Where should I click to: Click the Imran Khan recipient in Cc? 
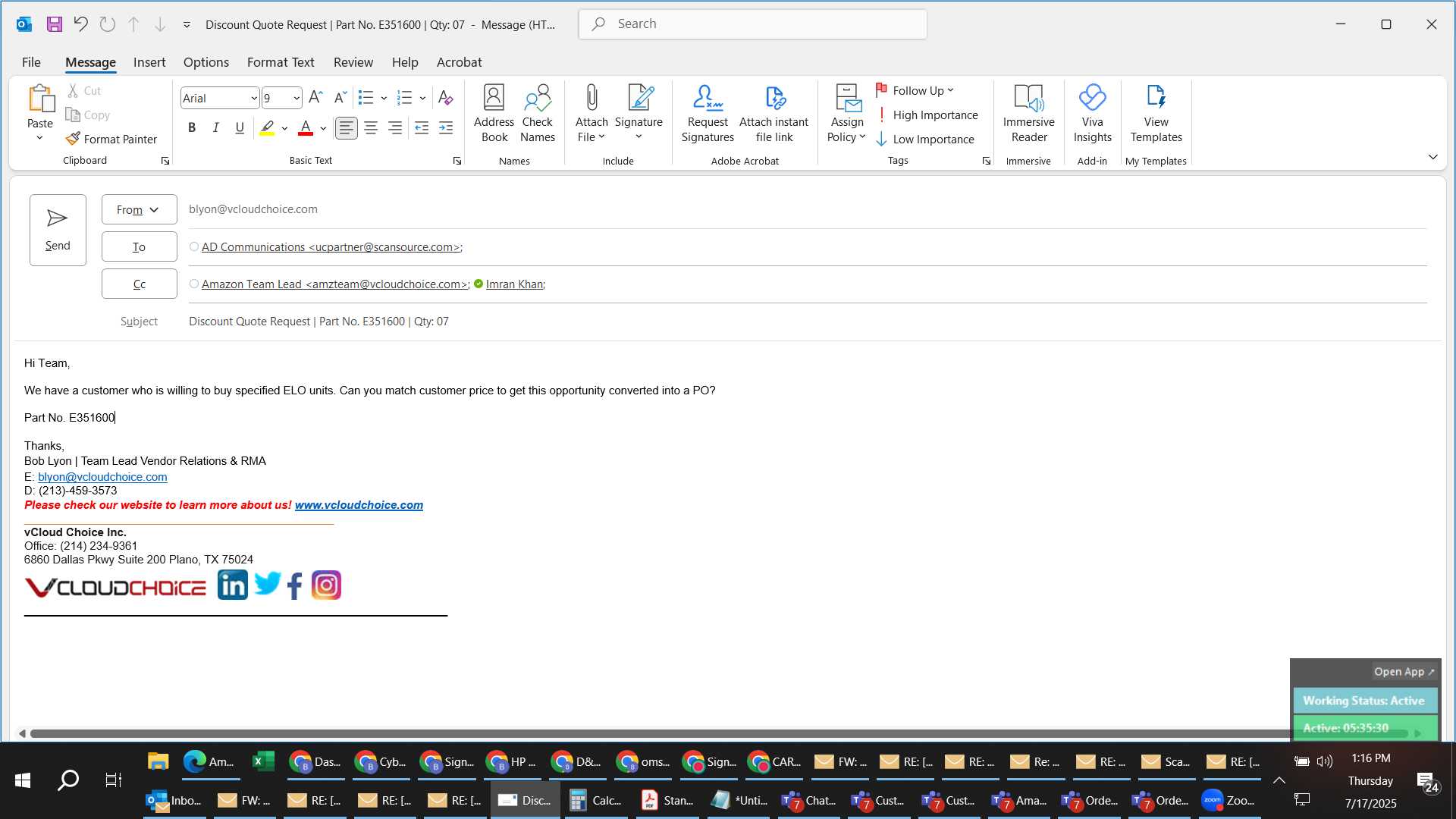point(514,284)
